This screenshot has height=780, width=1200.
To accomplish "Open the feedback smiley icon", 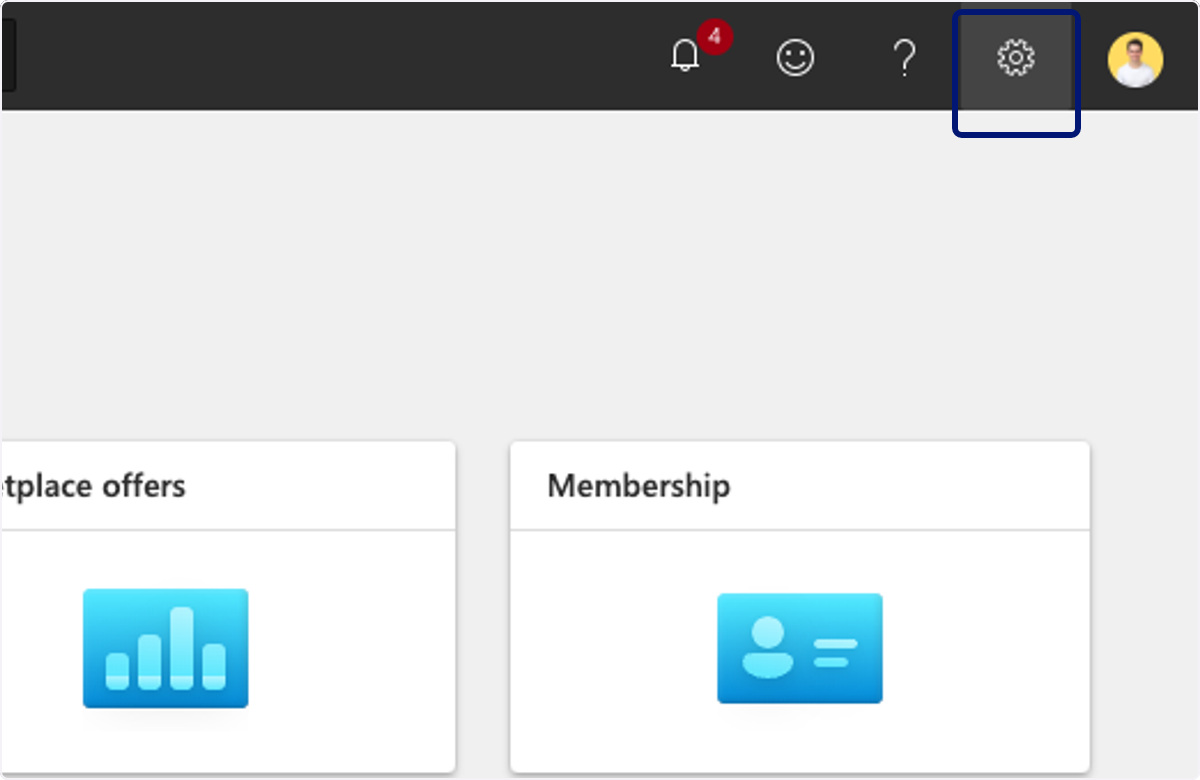I will click(x=796, y=58).
